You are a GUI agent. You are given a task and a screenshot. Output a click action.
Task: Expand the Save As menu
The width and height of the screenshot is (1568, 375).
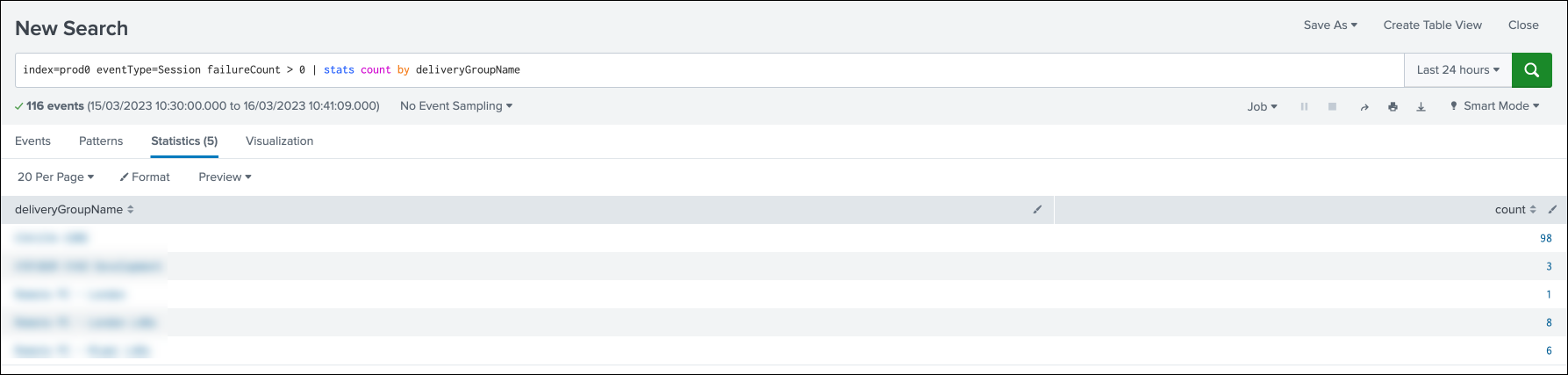point(1329,25)
